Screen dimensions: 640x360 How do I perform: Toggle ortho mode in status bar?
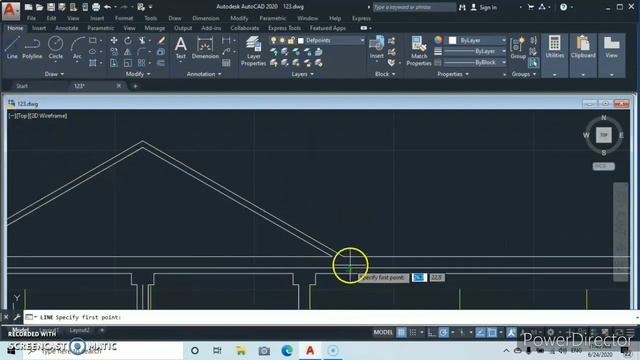point(431,332)
